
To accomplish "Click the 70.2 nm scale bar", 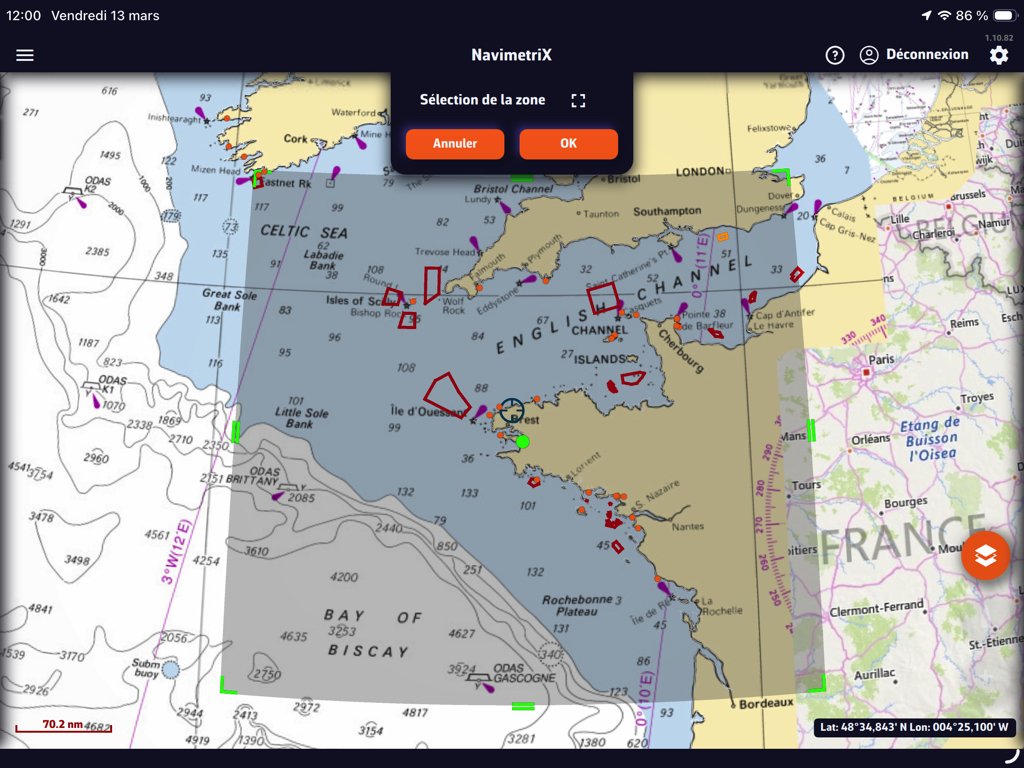I will pyautogui.click(x=62, y=726).
